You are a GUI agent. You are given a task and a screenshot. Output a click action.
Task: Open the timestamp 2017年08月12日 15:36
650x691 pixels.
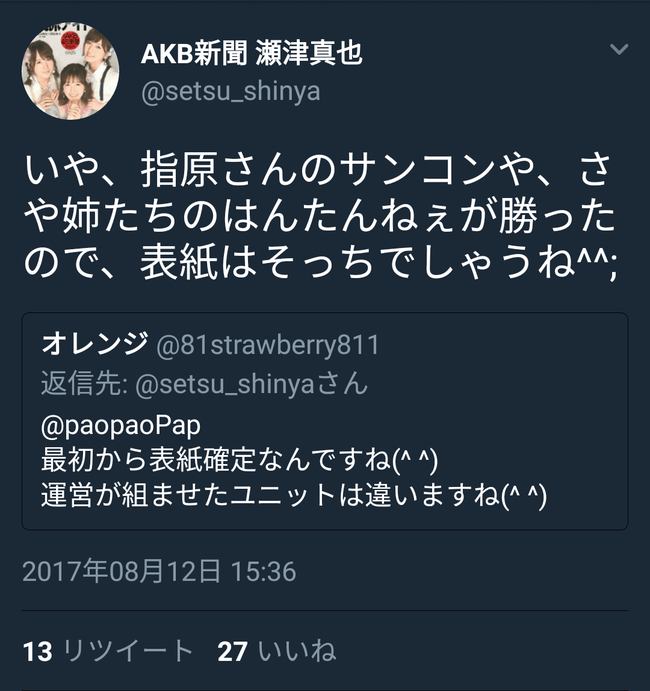point(159,571)
